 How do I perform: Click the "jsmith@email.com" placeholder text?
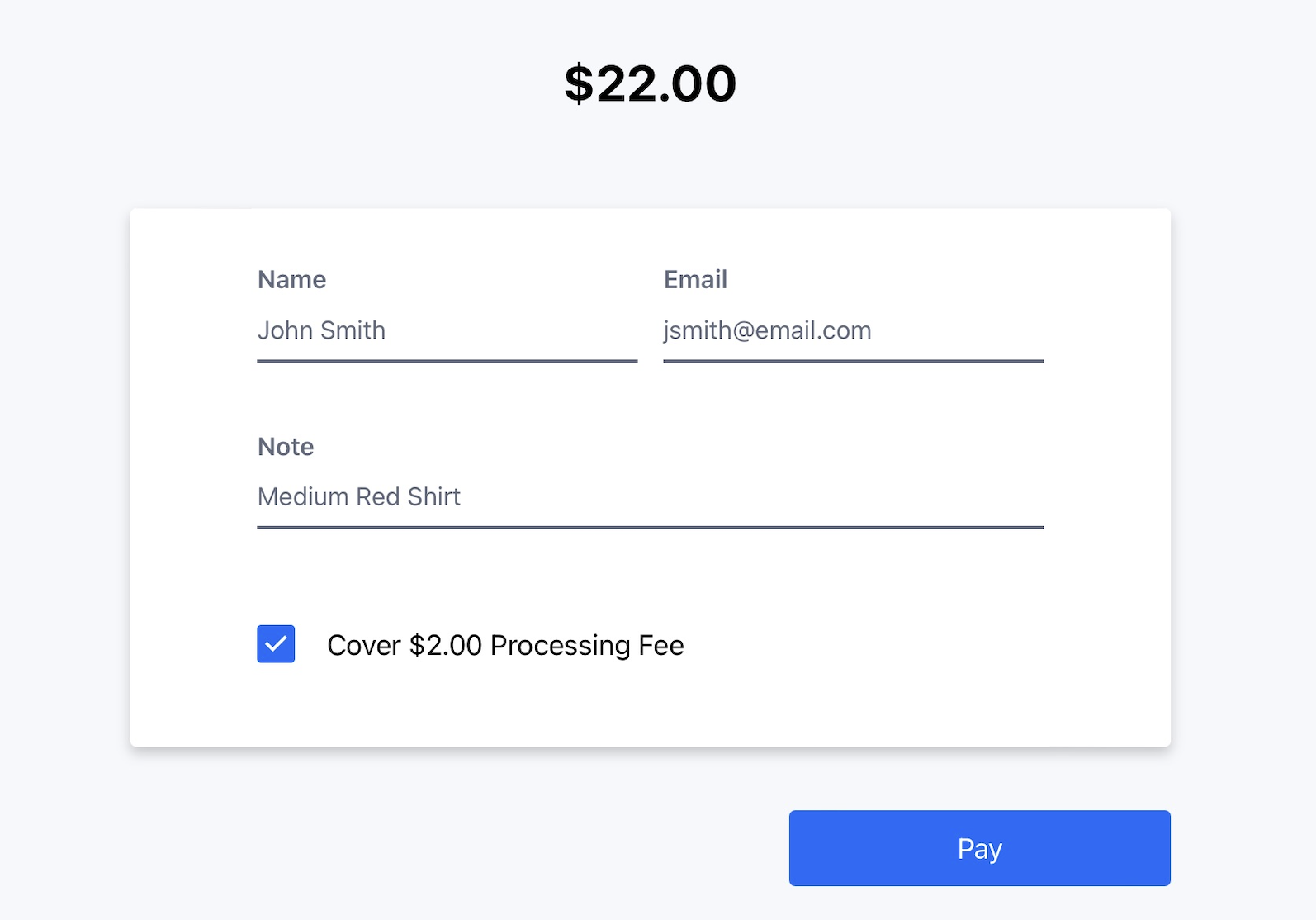[x=767, y=331]
